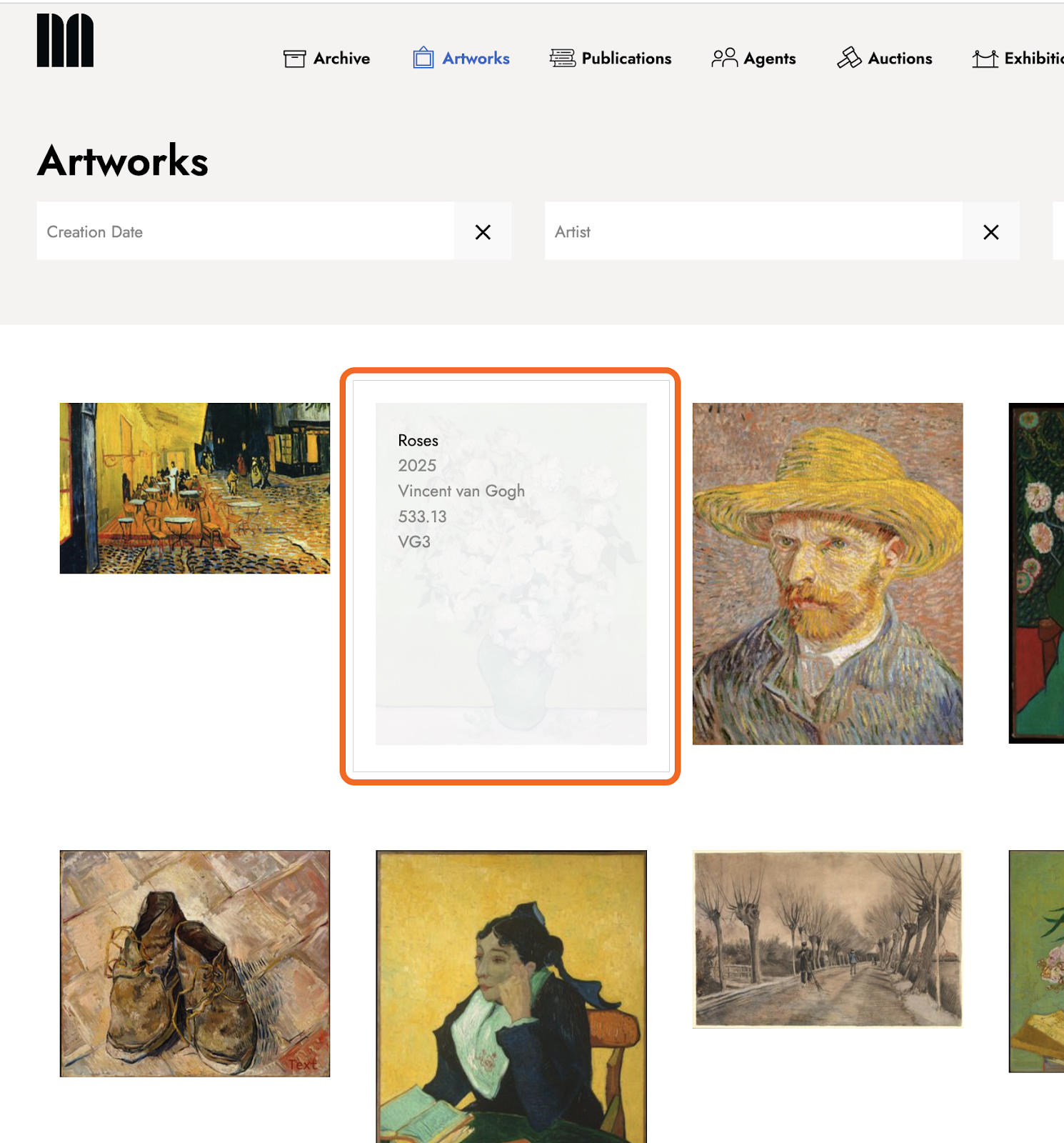1064x1143 pixels.
Task: Click the 'Roses' title text
Action: [418, 441]
